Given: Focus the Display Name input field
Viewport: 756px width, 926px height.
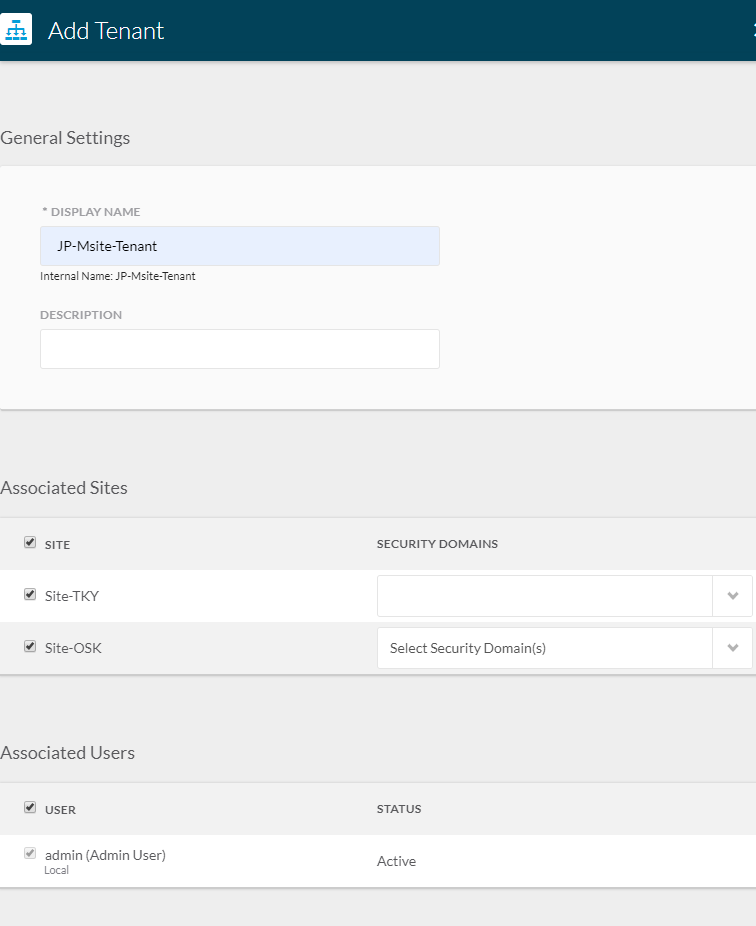Looking at the screenshot, I should click(239, 246).
